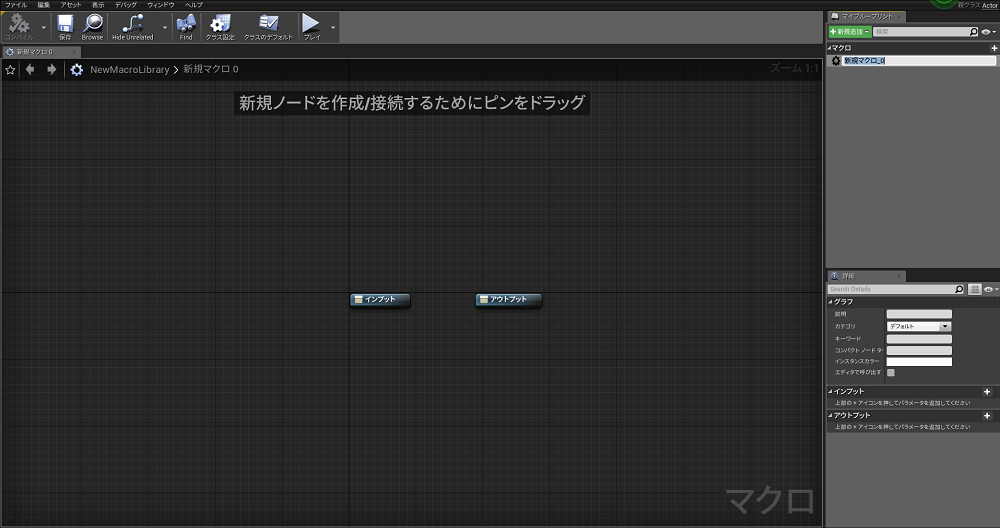Open the Compile options dropdown arrow
1000x528 pixels.
[44, 27]
